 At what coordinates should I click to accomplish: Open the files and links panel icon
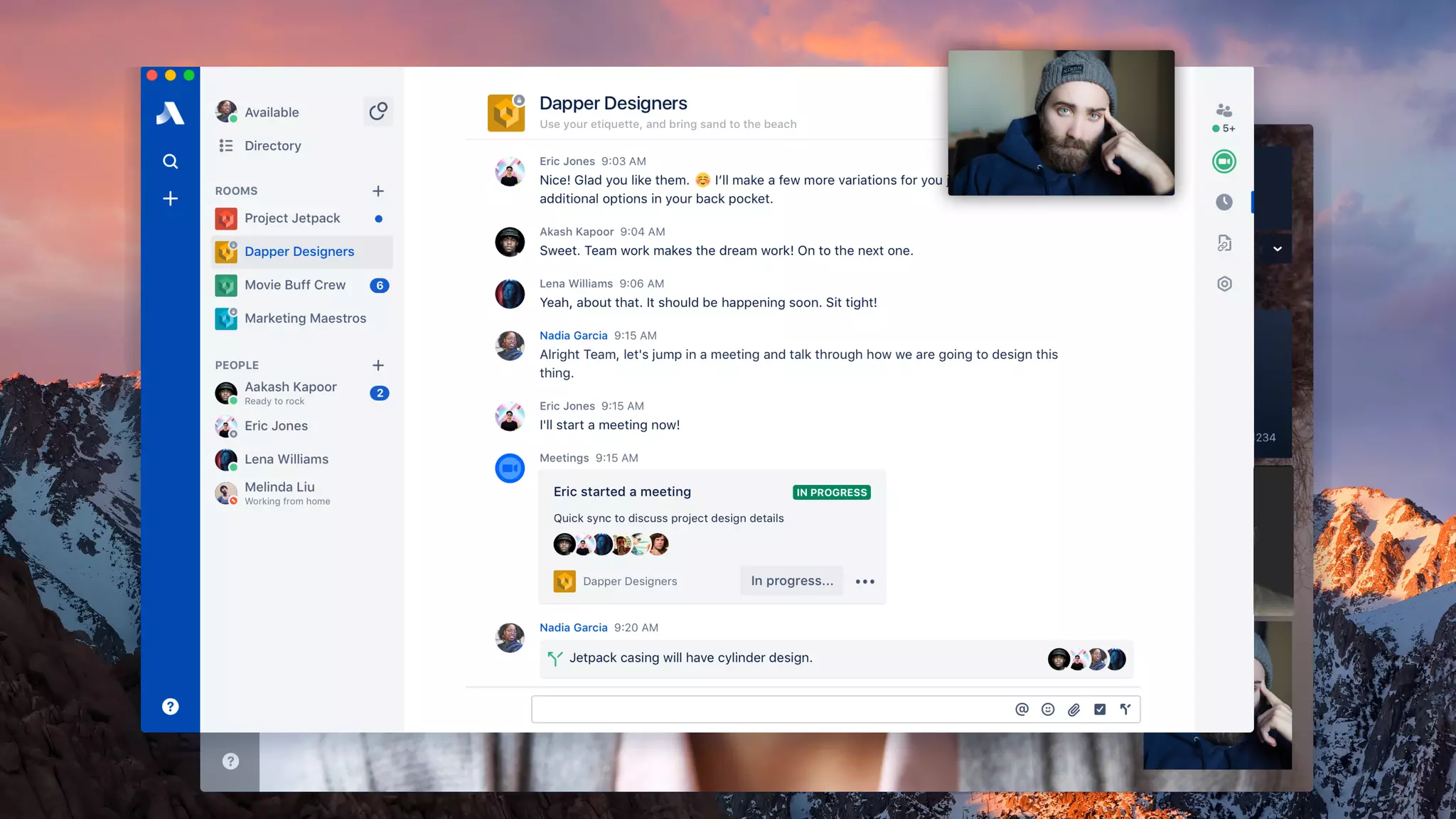[x=1224, y=243]
